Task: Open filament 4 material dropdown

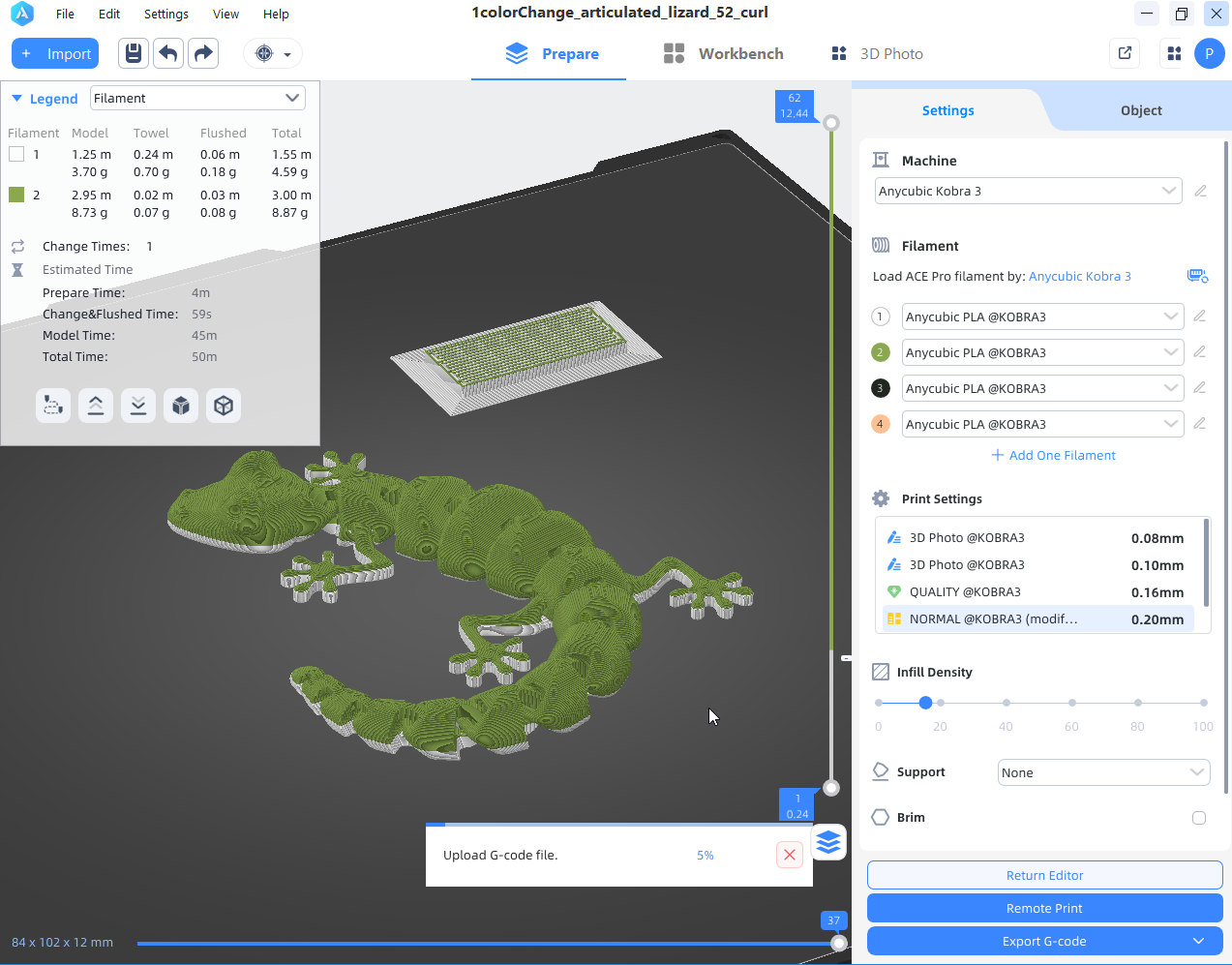Action: point(1042,424)
